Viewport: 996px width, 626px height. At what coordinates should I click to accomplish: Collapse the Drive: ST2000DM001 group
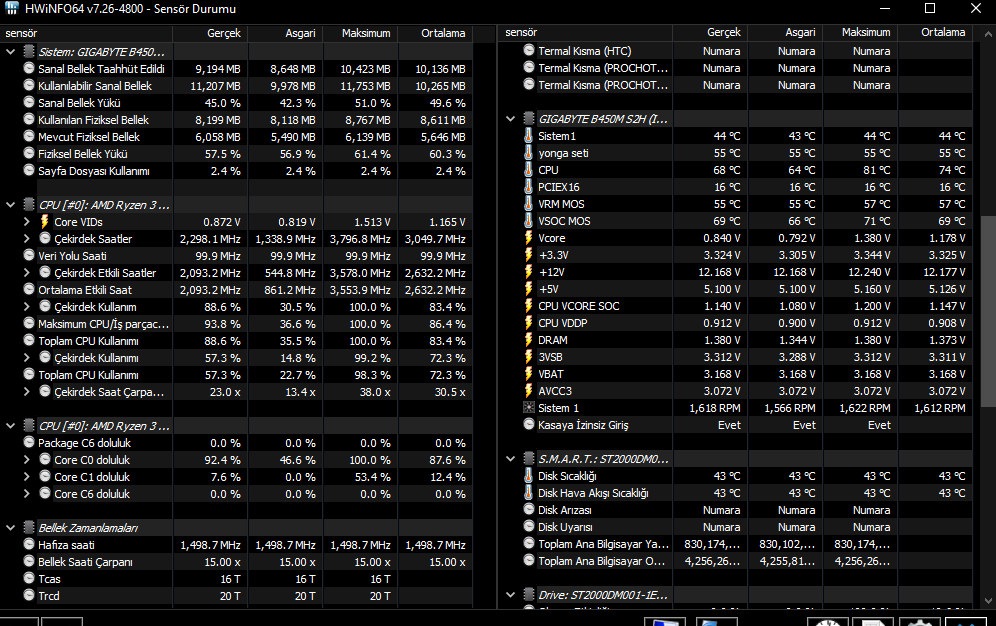511,595
